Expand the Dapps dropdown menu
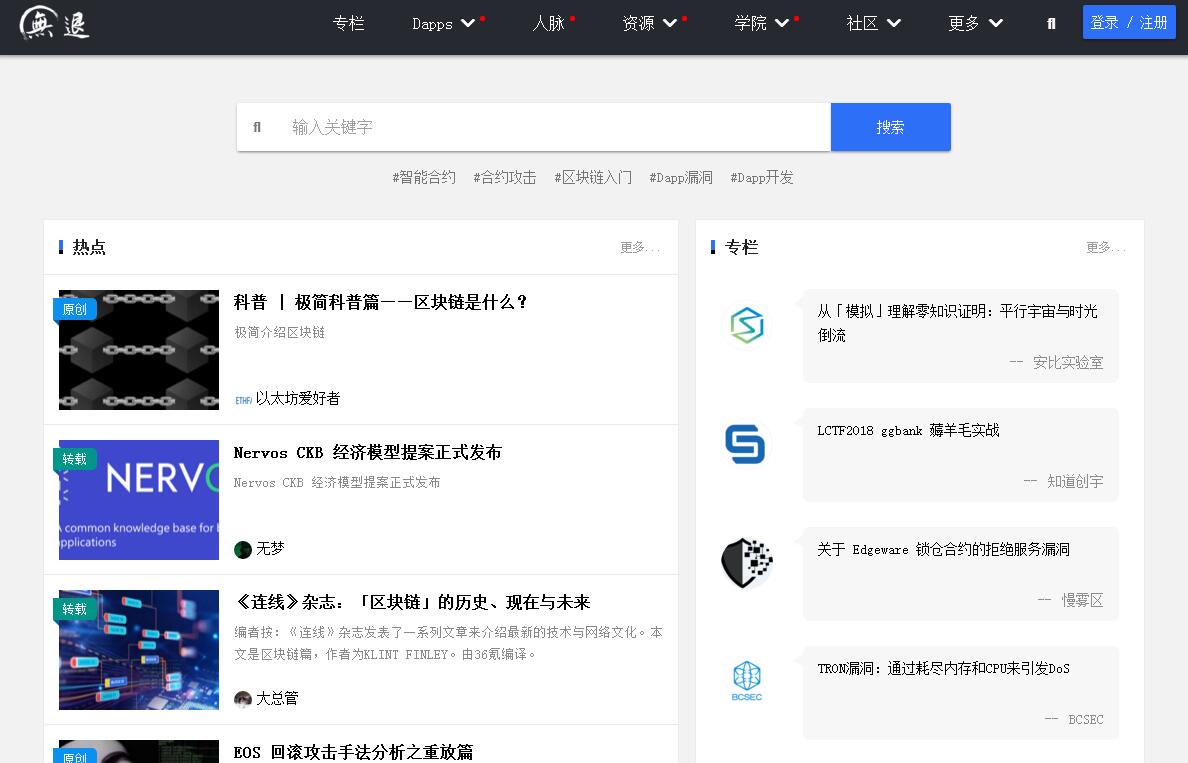Image resolution: width=1188 pixels, height=763 pixels. [x=443, y=23]
